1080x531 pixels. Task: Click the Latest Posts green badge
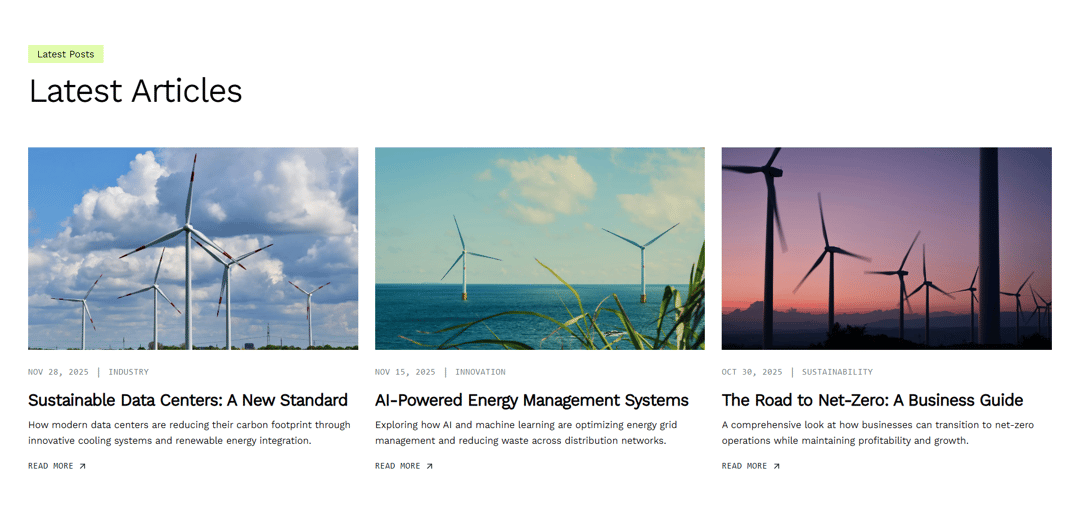(x=65, y=54)
